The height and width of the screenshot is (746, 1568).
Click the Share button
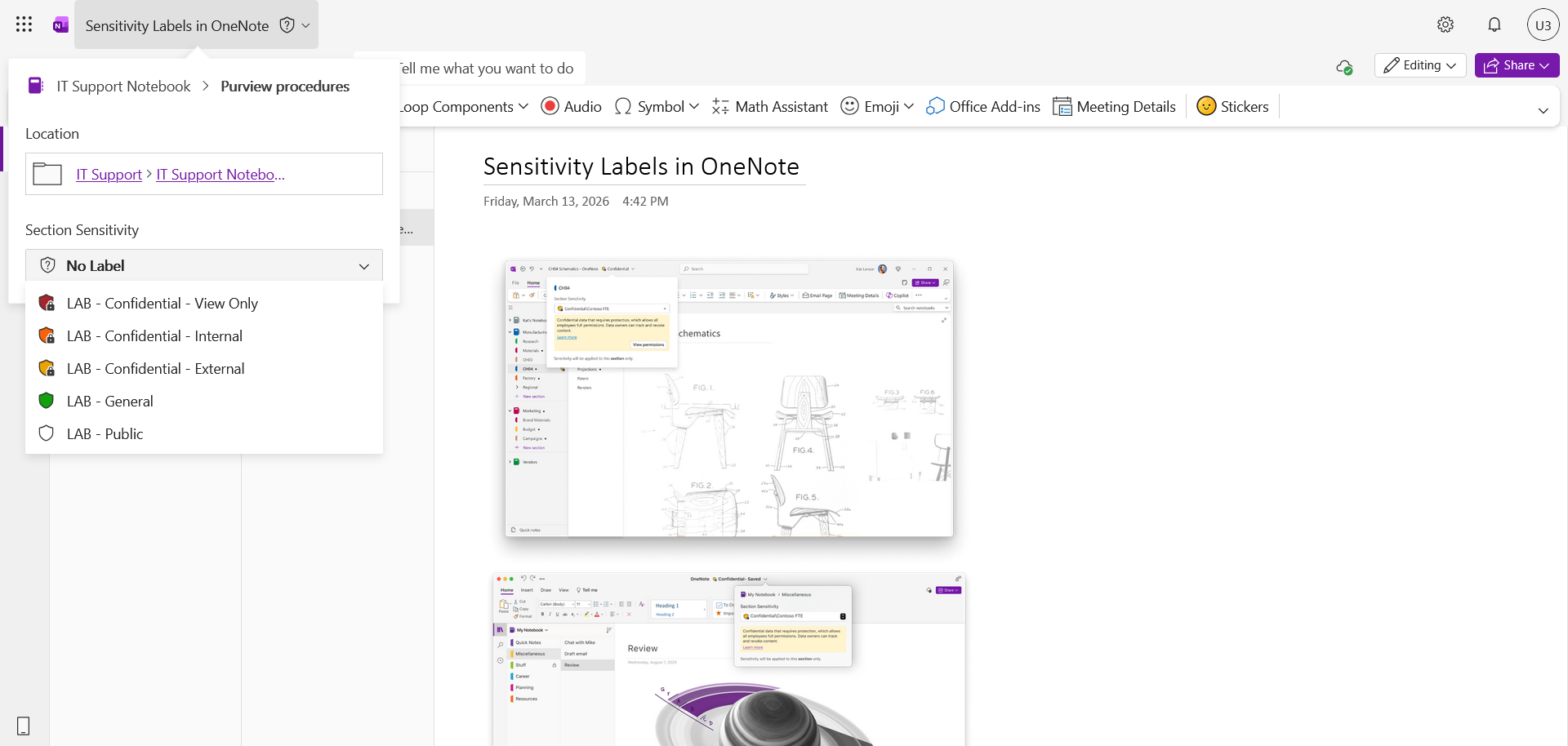(1517, 65)
